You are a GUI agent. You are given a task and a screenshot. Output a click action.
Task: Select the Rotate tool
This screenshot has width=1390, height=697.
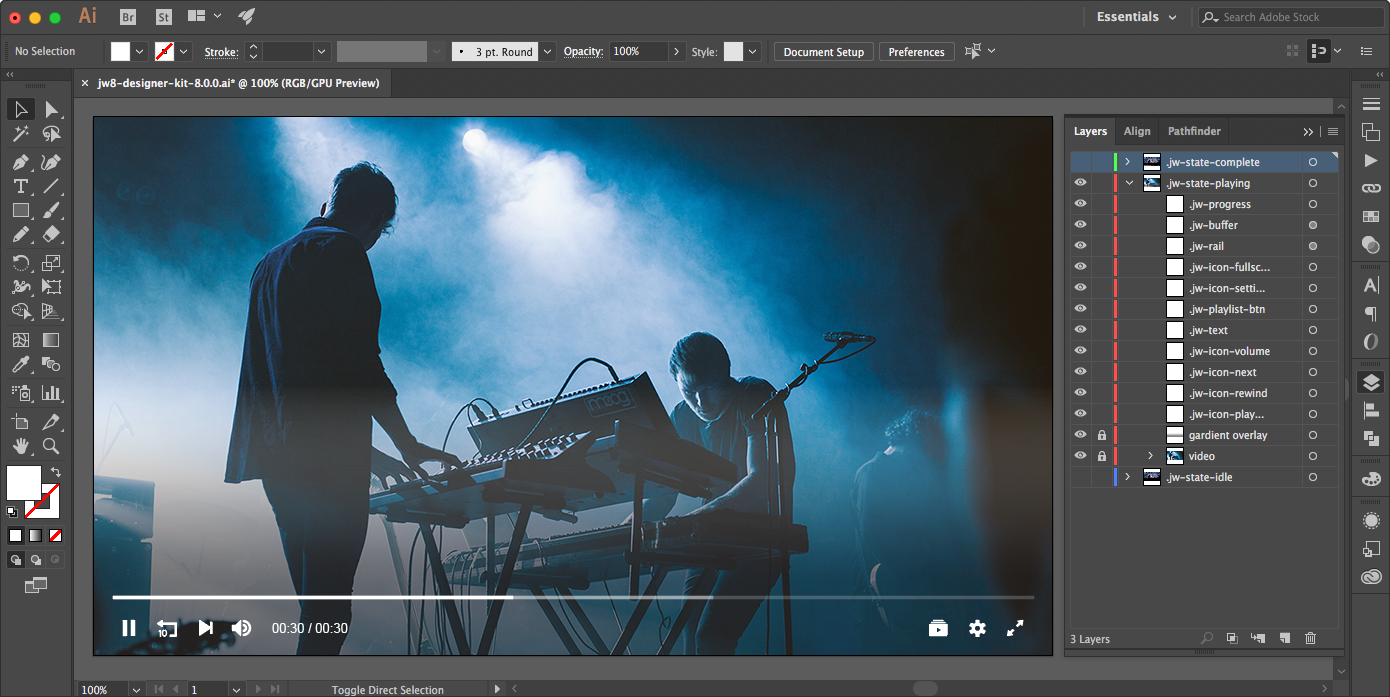[20, 263]
